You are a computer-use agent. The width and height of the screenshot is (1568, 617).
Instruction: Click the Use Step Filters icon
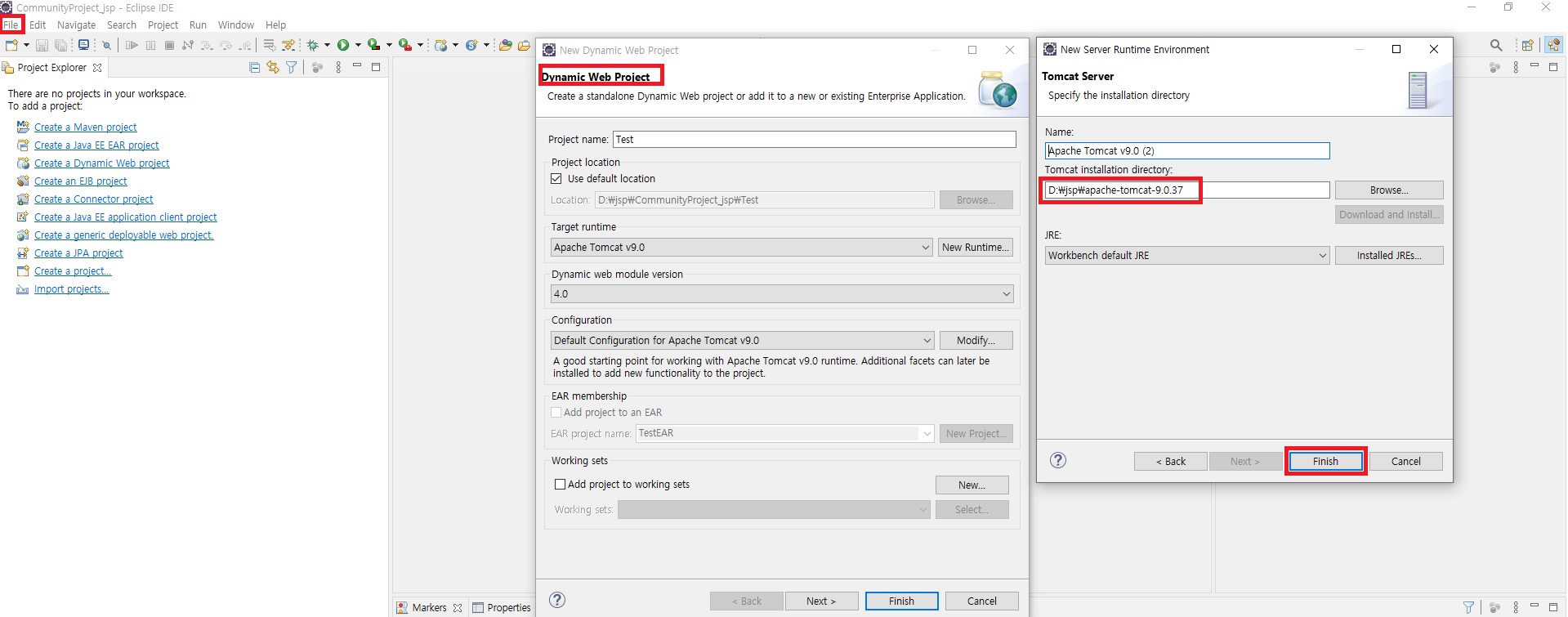point(288,45)
